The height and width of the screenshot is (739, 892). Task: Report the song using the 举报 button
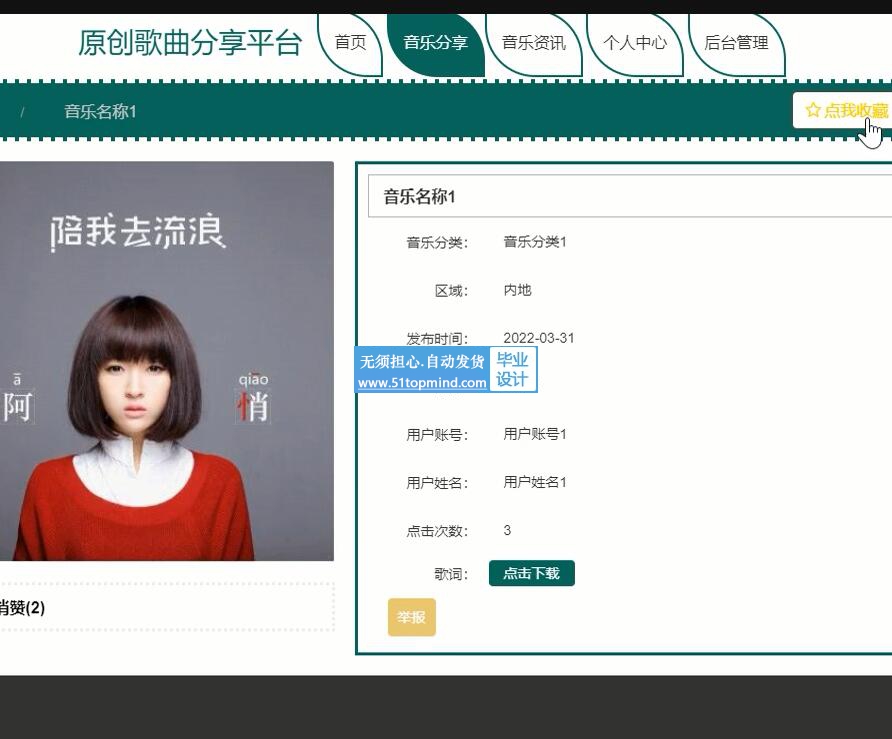coord(412,617)
